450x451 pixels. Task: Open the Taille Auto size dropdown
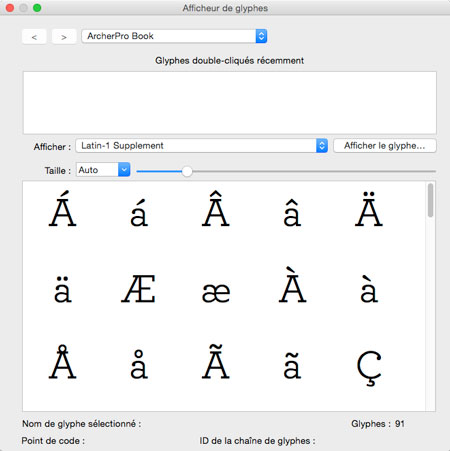click(x=103, y=170)
